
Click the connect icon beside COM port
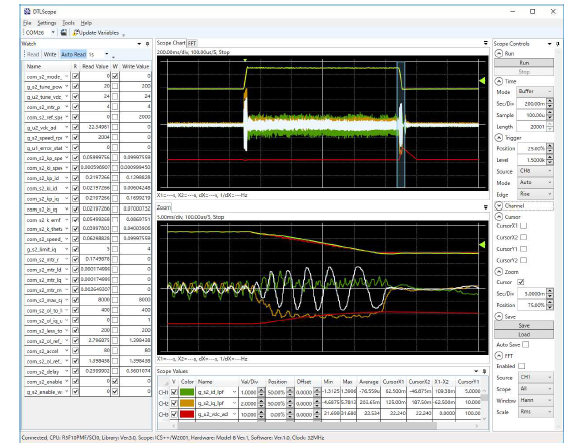[x=64, y=33]
